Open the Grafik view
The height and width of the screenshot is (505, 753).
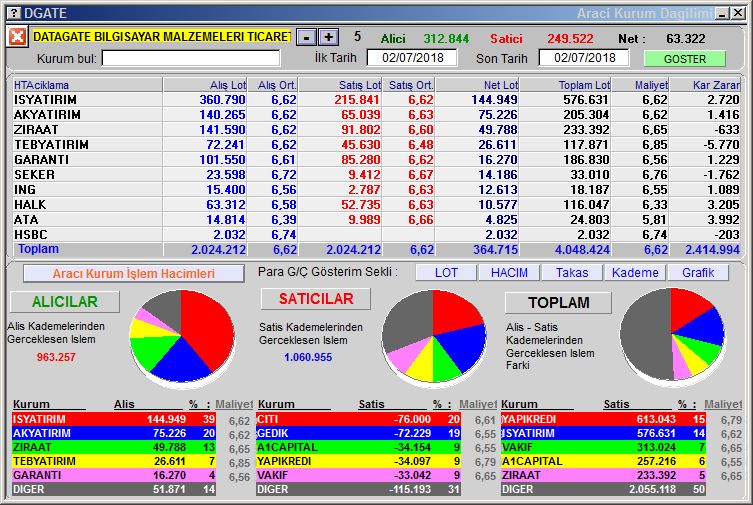698,273
